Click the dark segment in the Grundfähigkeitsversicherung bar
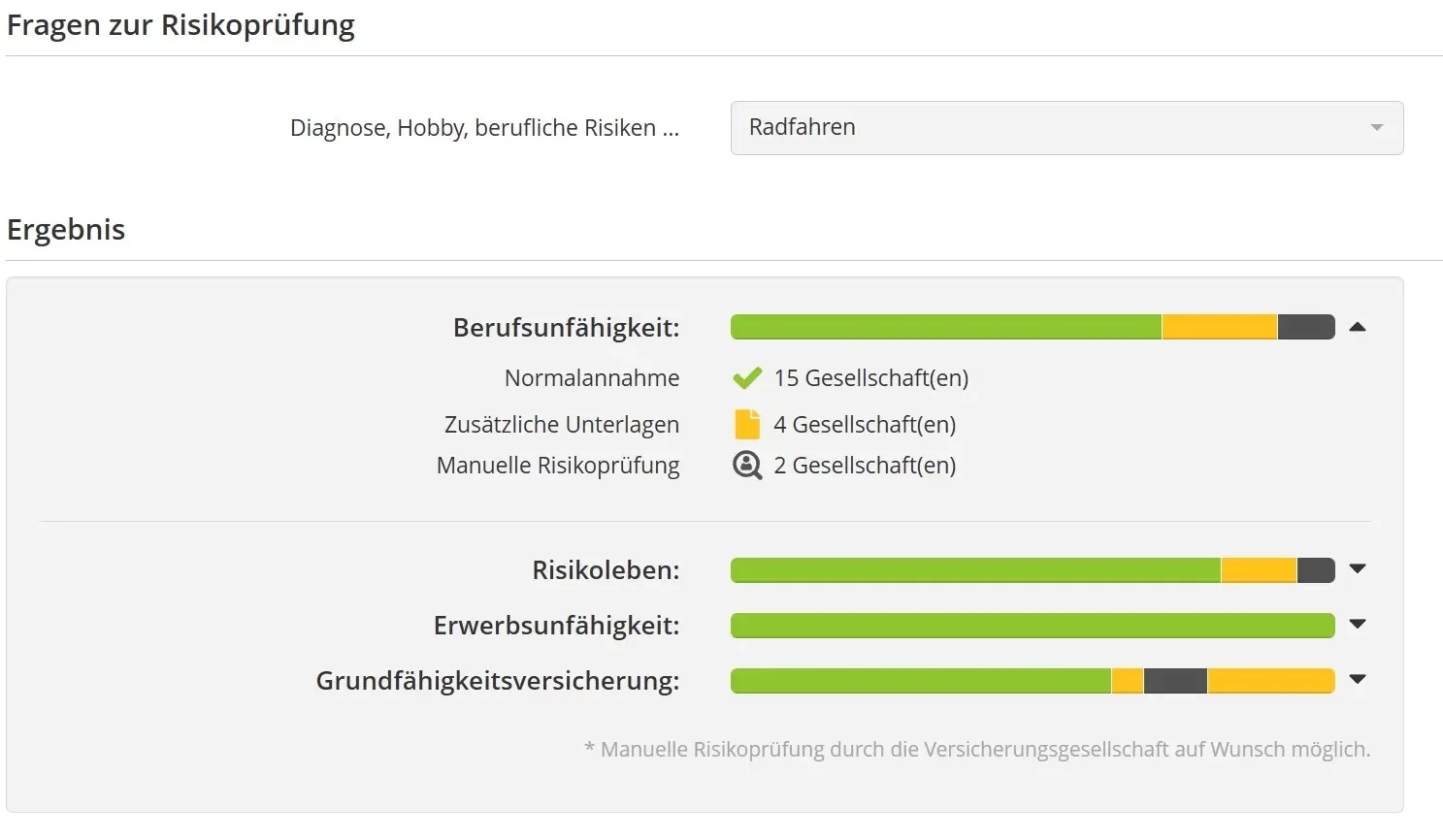 (x=1174, y=681)
